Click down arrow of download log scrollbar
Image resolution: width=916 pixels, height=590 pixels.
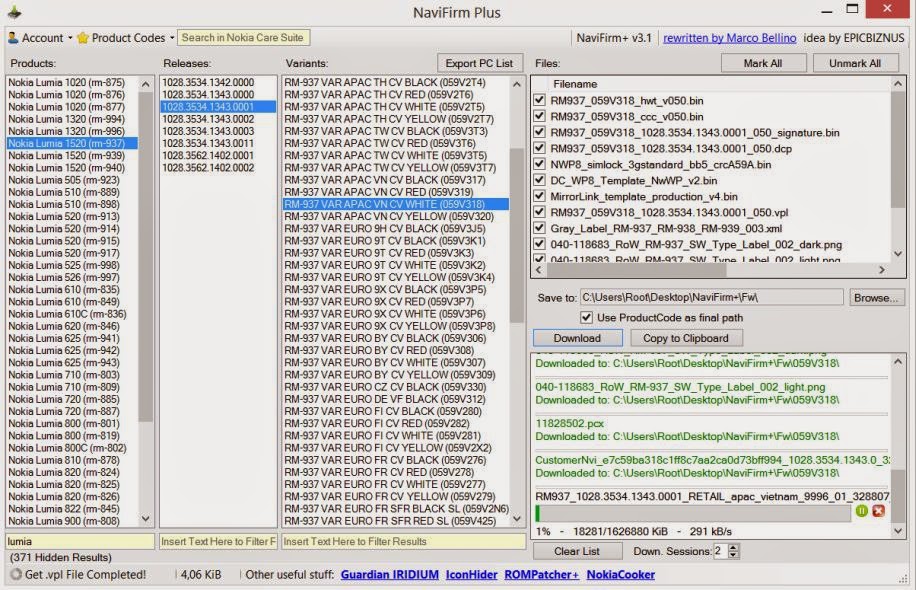click(898, 531)
